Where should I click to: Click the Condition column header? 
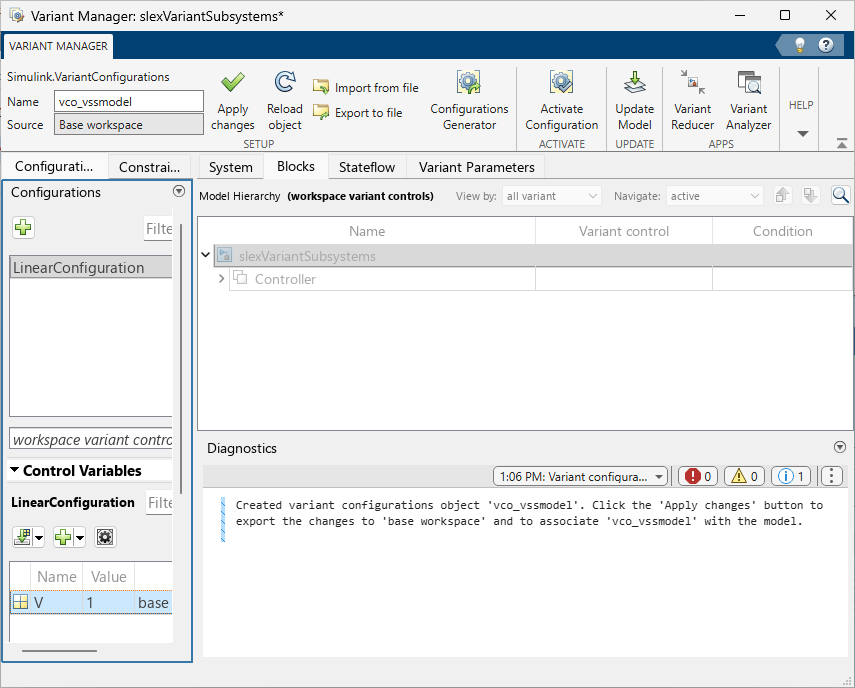click(782, 231)
